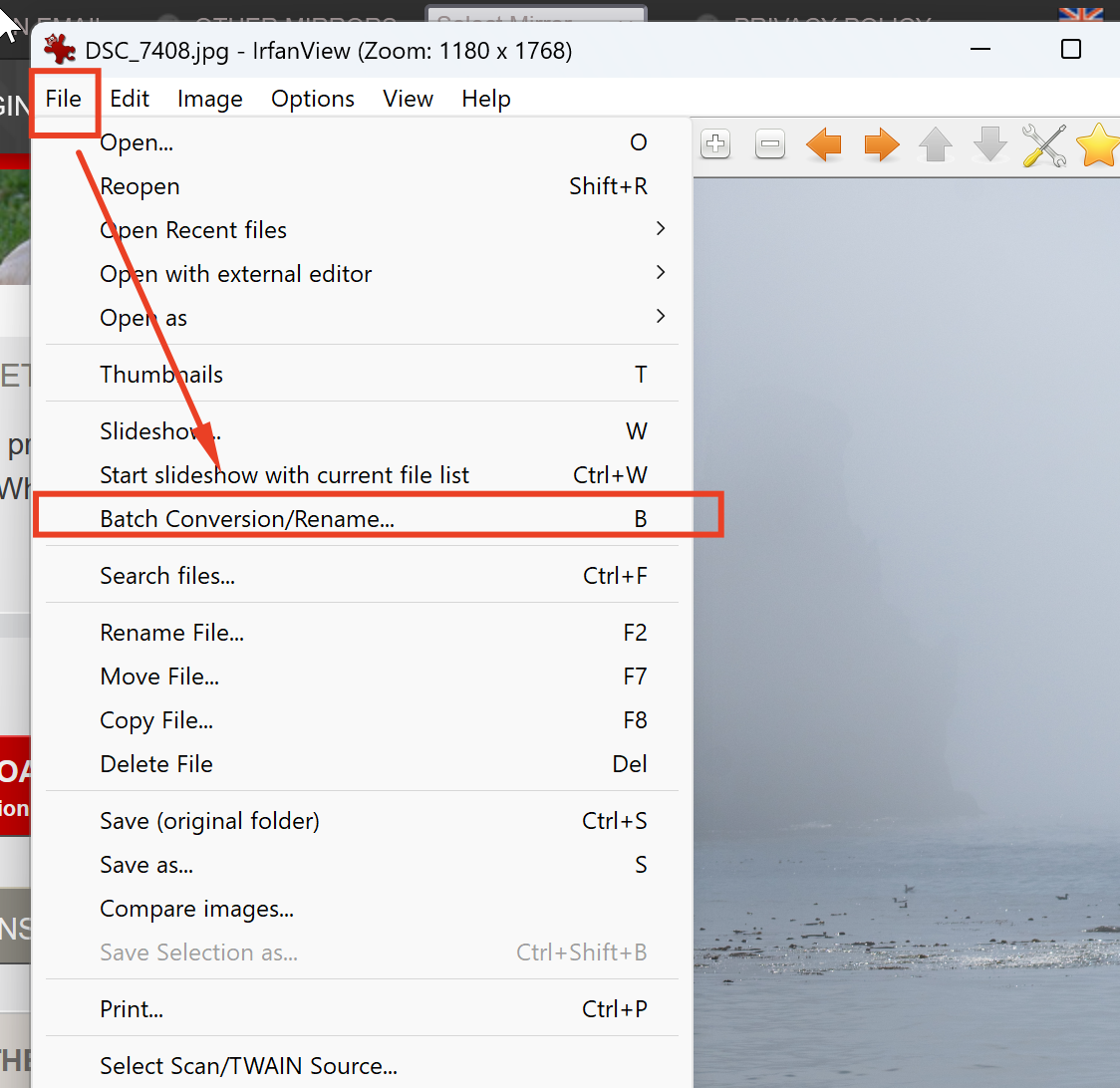Screen dimensions: 1120x1088
Task: Click the gray down arrow toolbar icon
Action: 990,144
